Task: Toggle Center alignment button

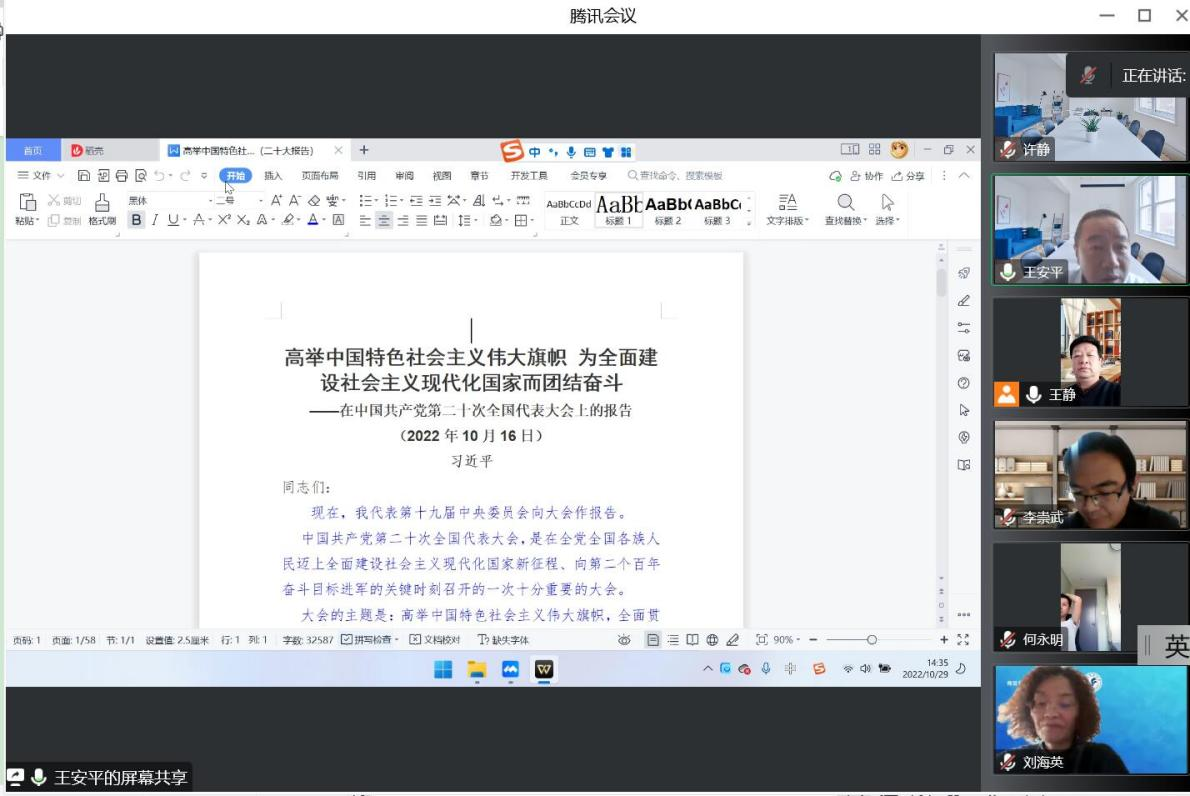Action: pyautogui.click(x=384, y=221)
